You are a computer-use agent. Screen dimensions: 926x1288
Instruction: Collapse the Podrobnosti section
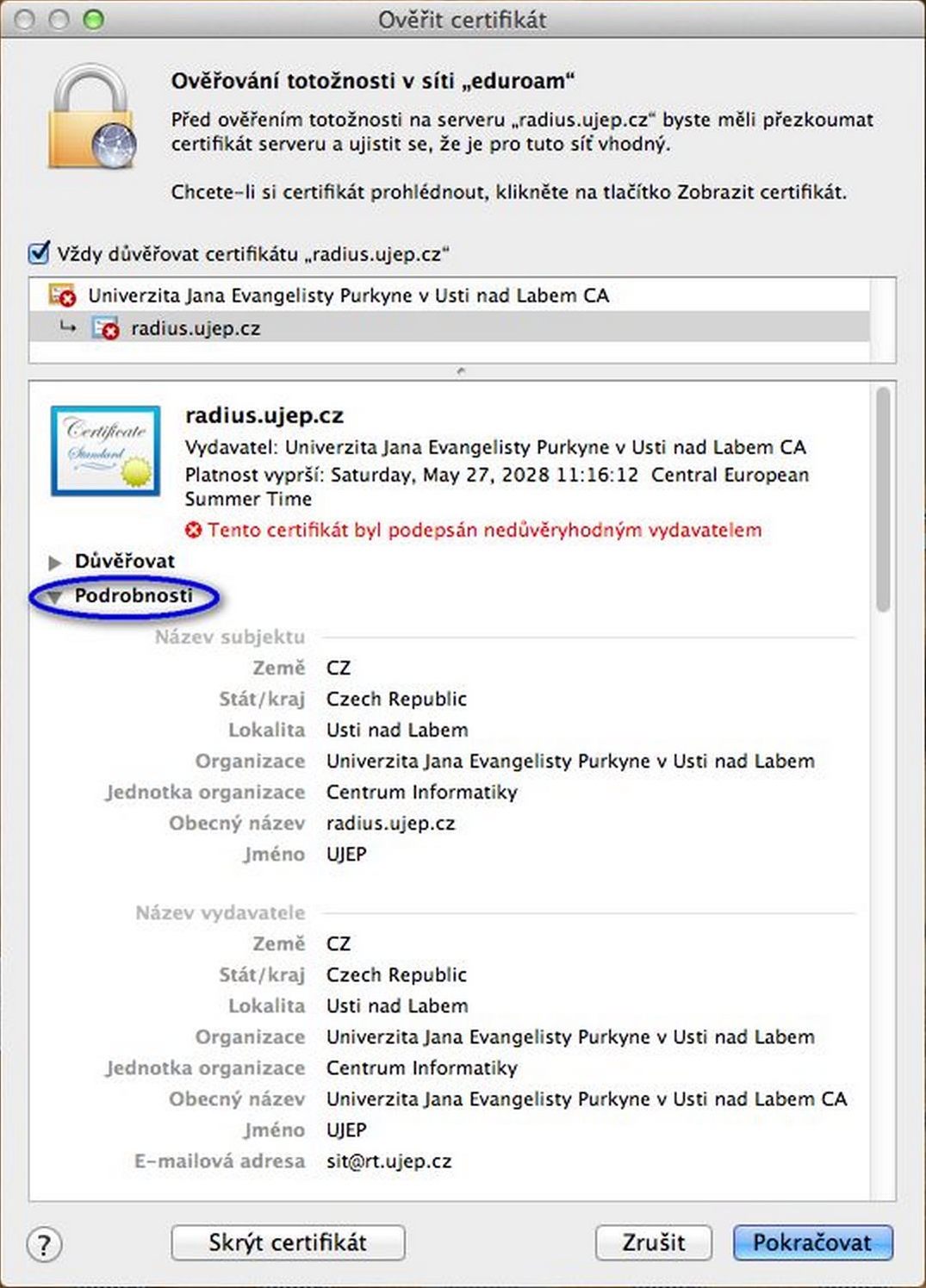pyautogui.click(x=55, y=596)
